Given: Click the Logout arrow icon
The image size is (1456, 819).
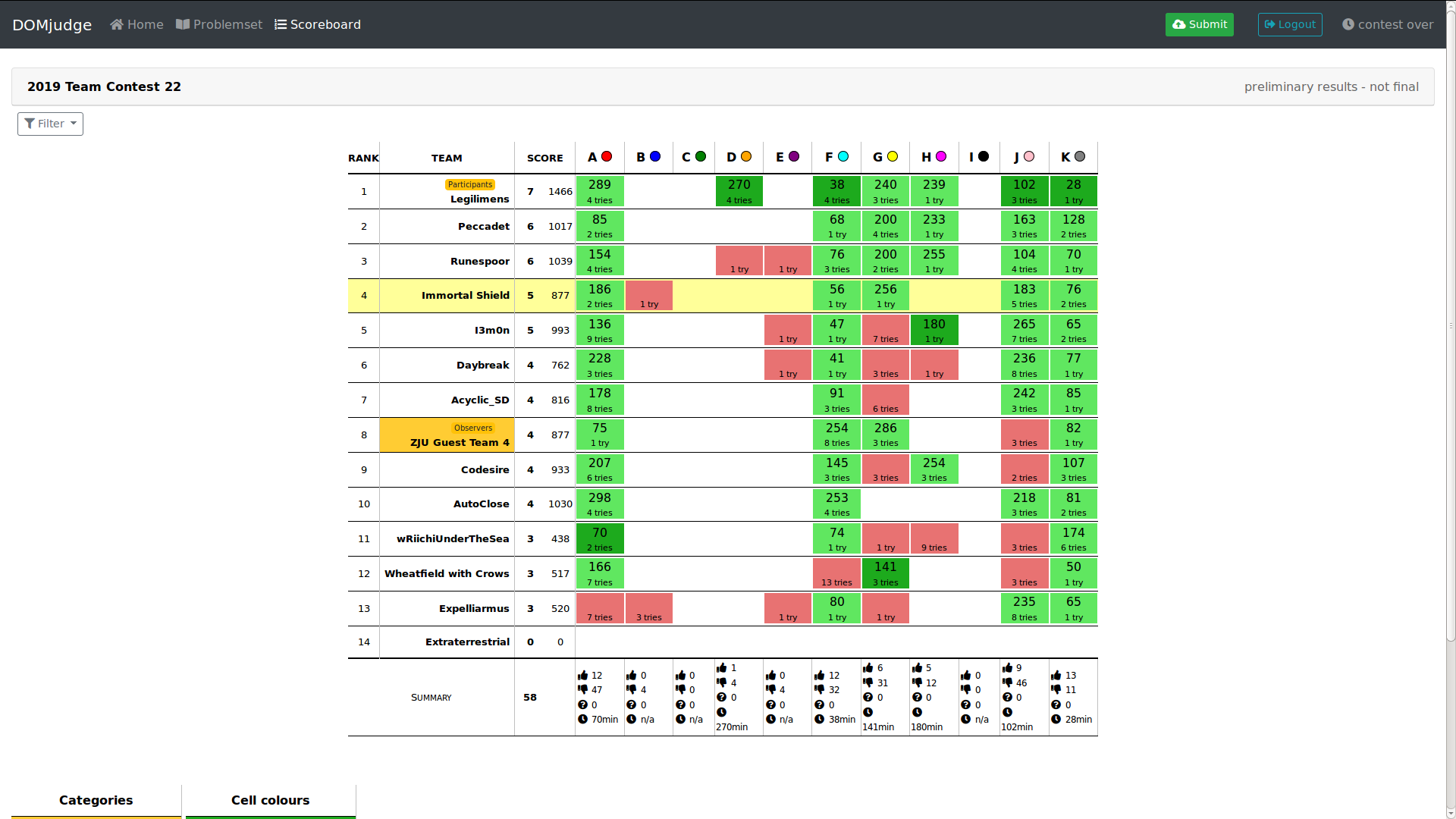Looking at the screenshot, I should pyautogui.click(x=1269, y=24).
